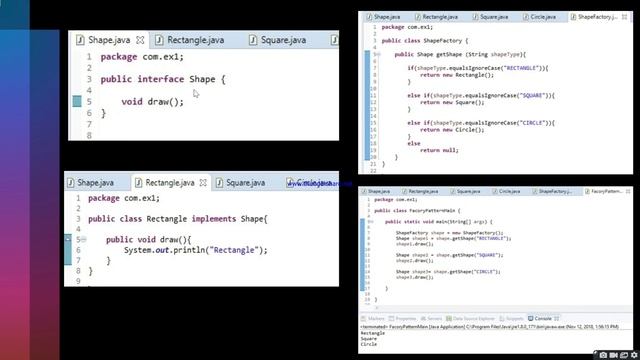
Task: Click the 'void draw();' line in Shape.java
Action: [152, 102]
